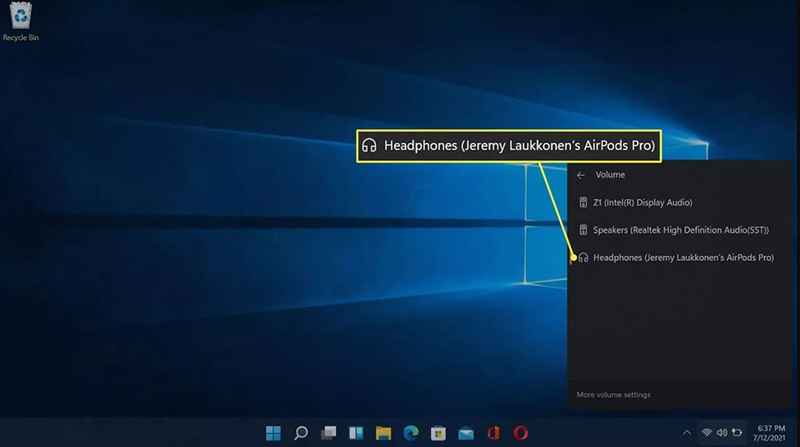
Task: Launch File Explorer from the taskbar
Action: pyautogui.click(x=383, y=433)
